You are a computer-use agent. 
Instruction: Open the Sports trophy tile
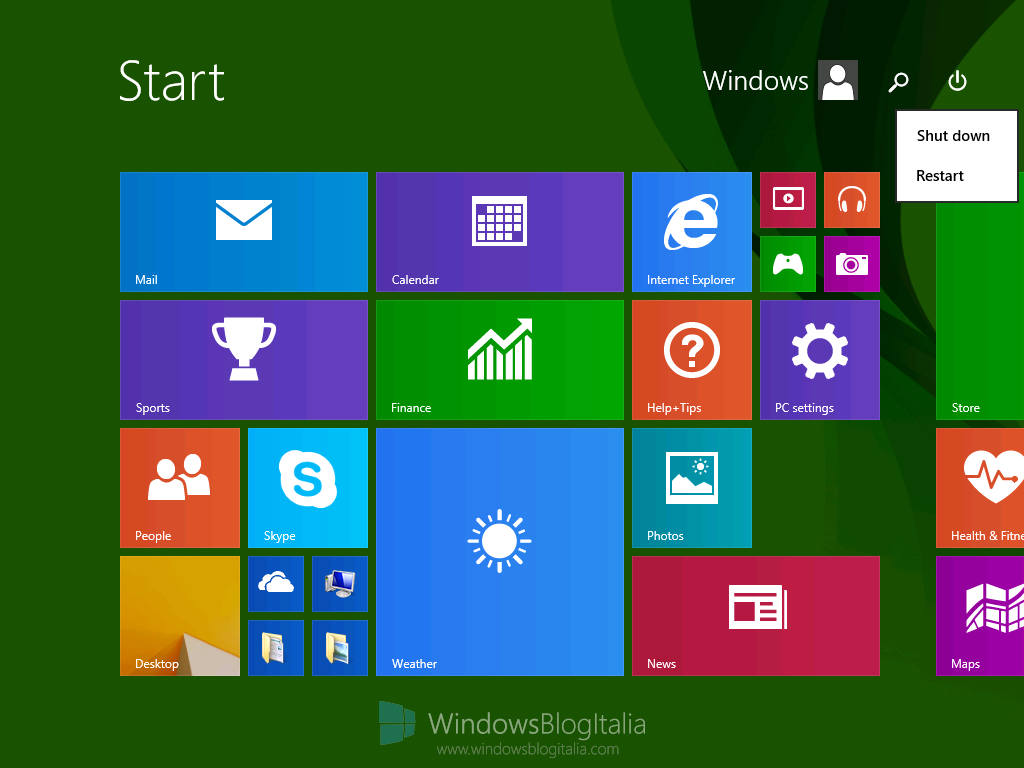point(244,360)
